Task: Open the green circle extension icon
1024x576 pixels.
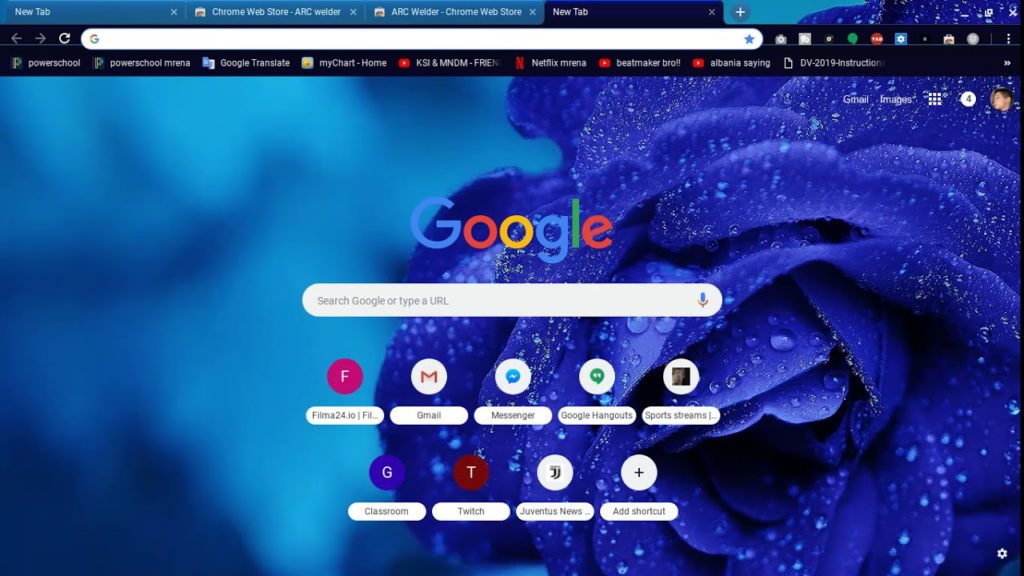Action: (852, 39)
